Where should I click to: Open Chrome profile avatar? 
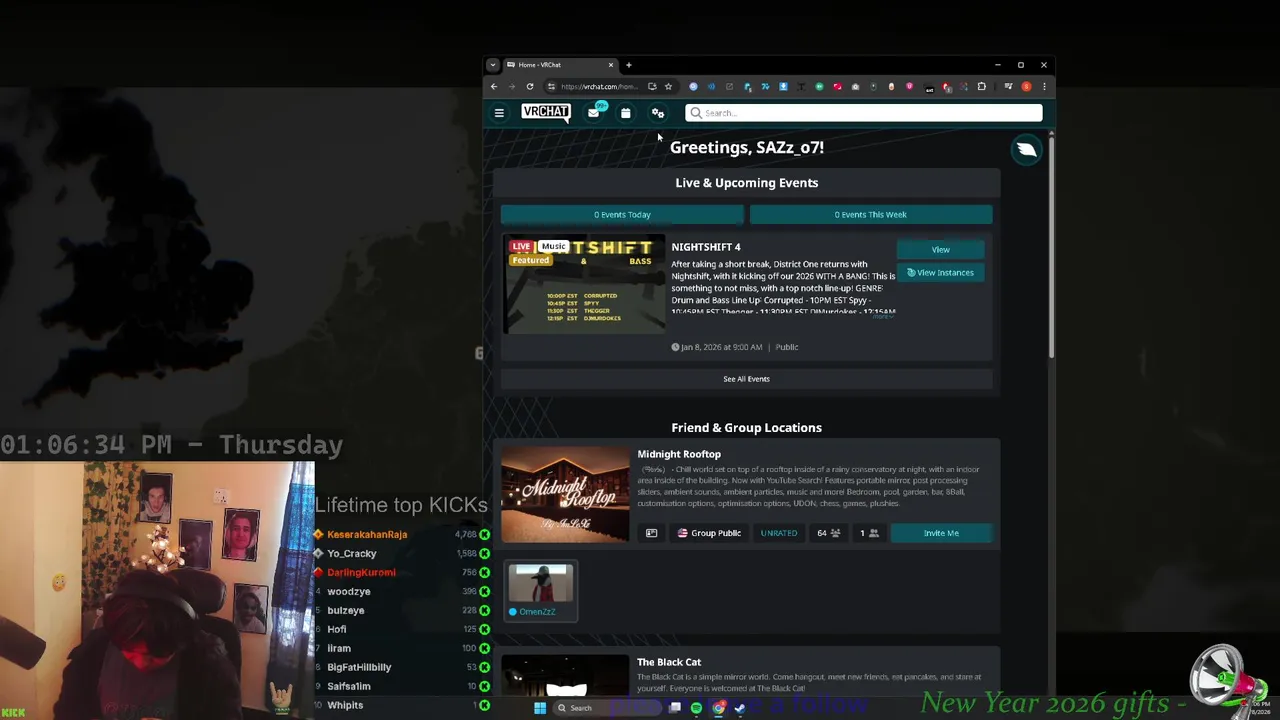[1026, 87]
